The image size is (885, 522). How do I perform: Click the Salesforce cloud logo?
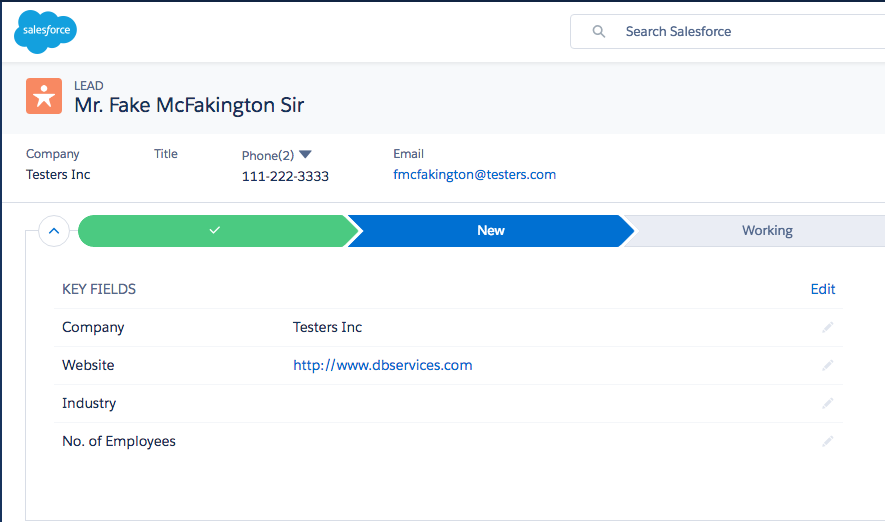pos(45,32)
